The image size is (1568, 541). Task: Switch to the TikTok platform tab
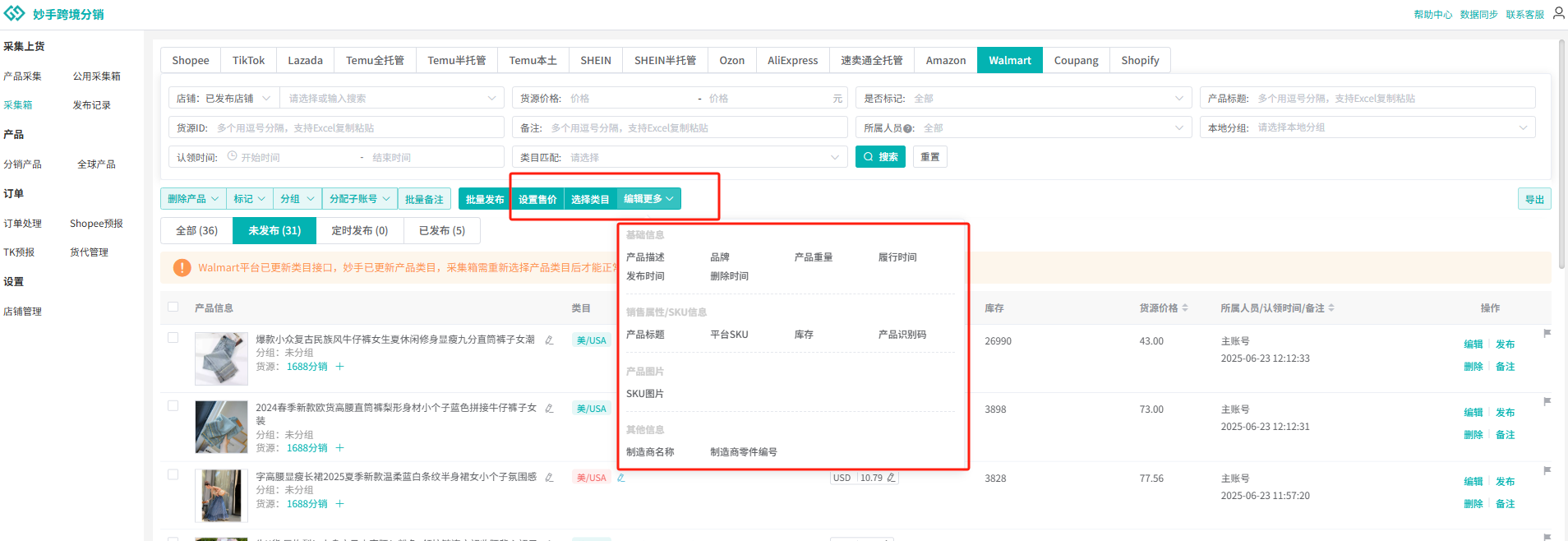tap(248, 60)
